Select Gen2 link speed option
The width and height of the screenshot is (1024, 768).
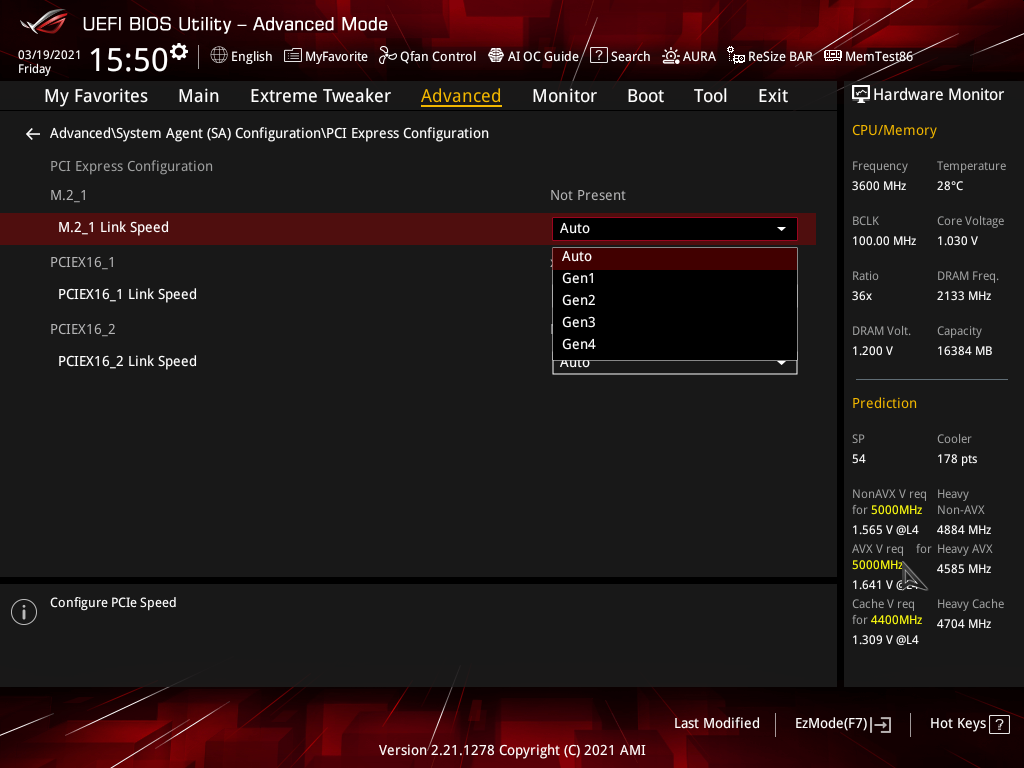[x=675, y=301]
